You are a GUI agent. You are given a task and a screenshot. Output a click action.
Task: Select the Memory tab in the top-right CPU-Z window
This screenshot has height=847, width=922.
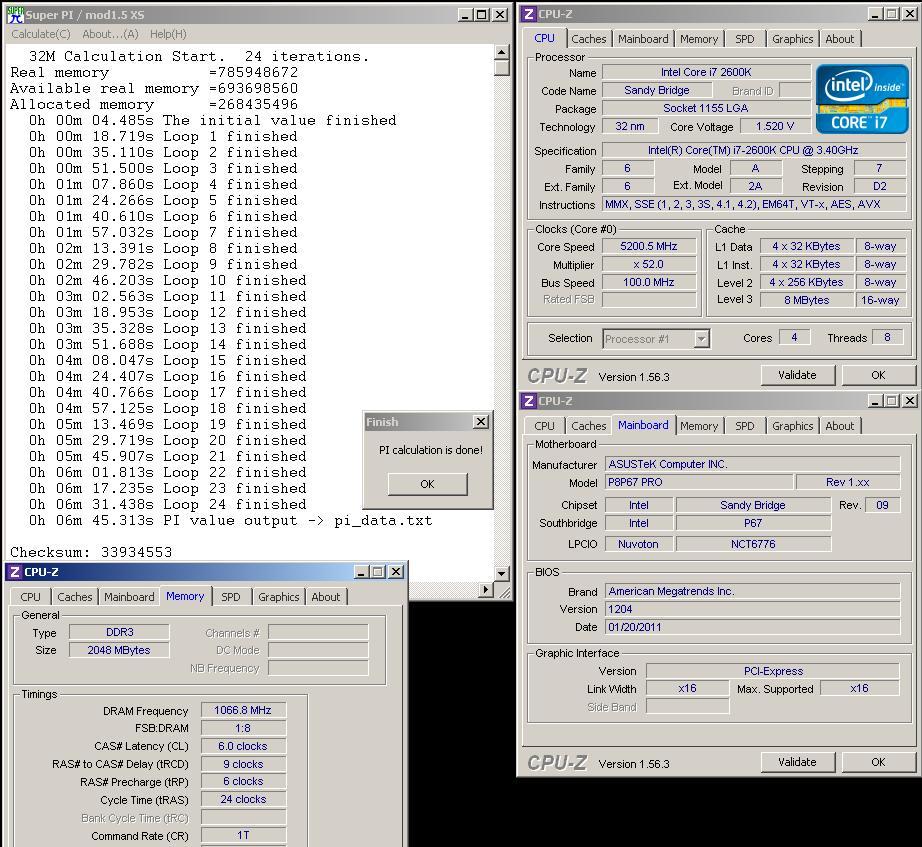(699, 39)
